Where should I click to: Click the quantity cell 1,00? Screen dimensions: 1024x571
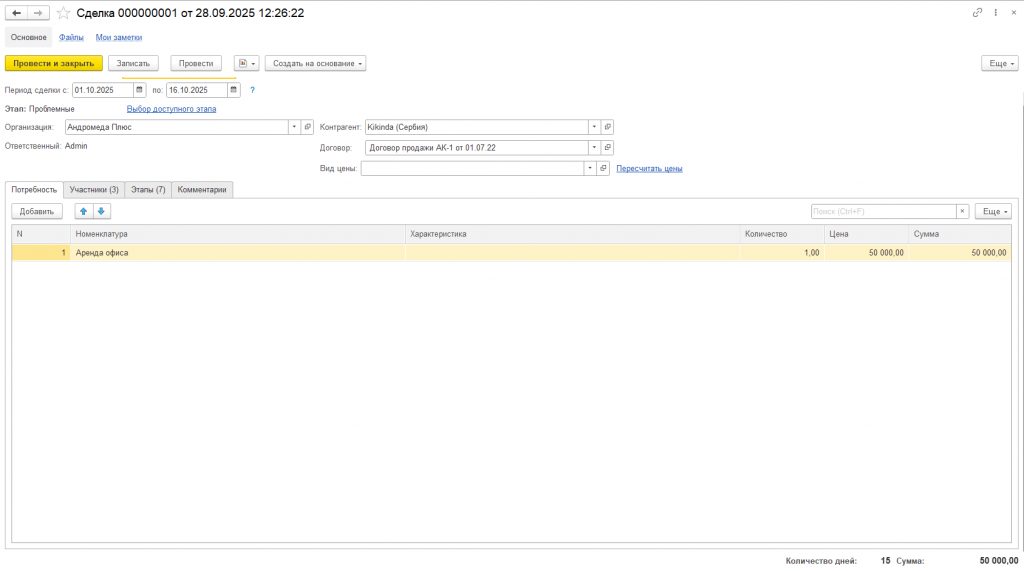pyautogui.click(x=782, y=253)
